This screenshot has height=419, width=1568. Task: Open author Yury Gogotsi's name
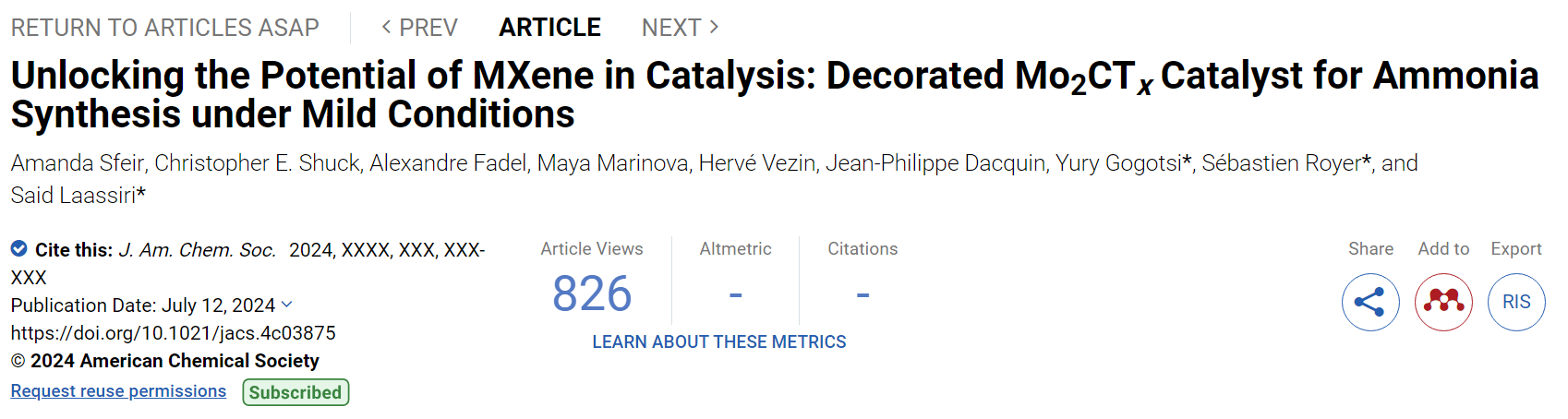(x=1118, y=163)
